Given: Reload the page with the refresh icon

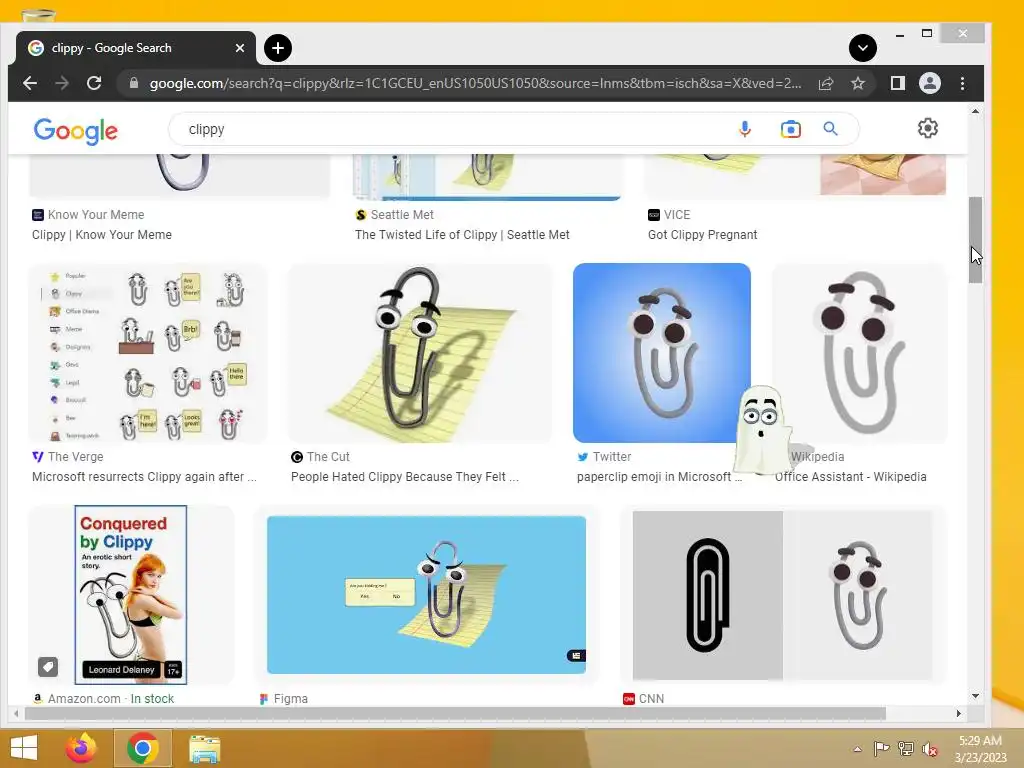Looking at the screenshot, I should pyautogui.click(x=94, y=83).
